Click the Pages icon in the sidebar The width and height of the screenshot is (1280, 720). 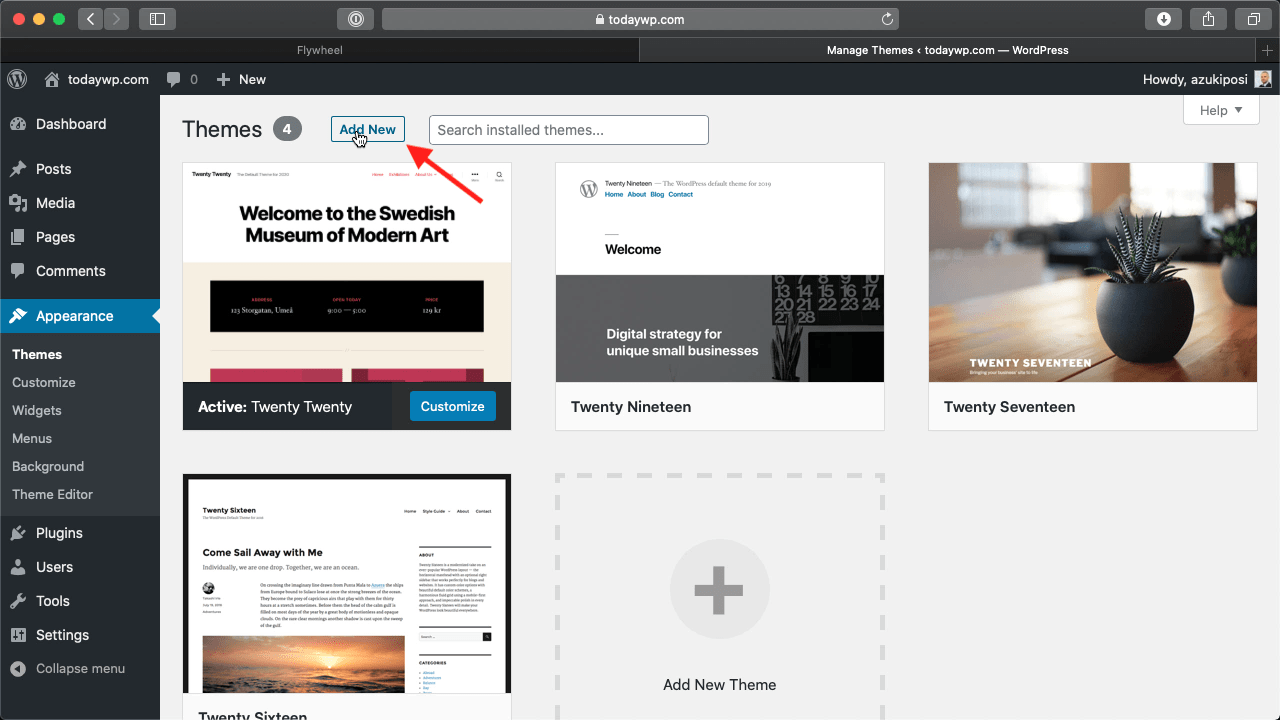click(x=18, y=237)
